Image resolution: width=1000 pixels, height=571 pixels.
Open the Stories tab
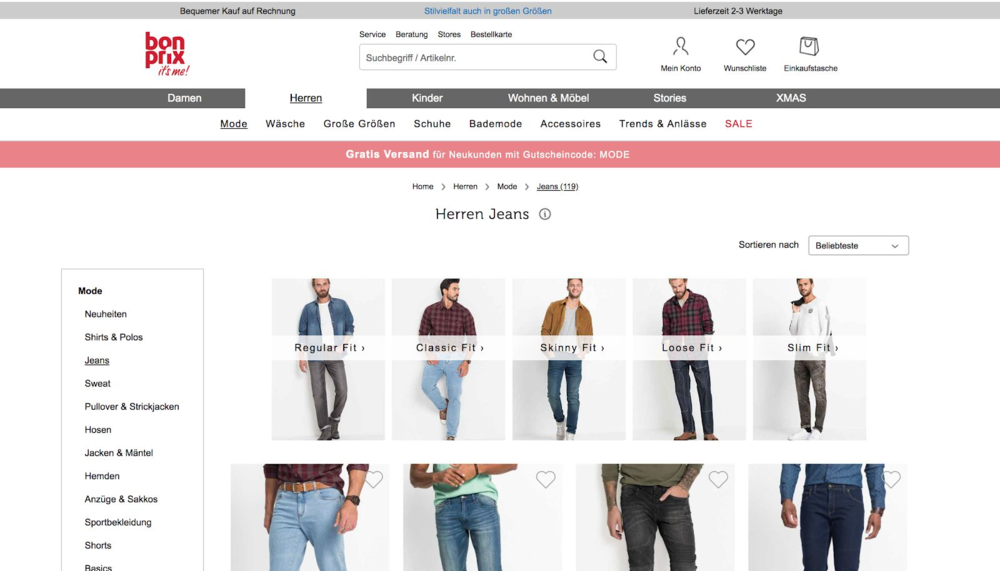tap(670, 98)
